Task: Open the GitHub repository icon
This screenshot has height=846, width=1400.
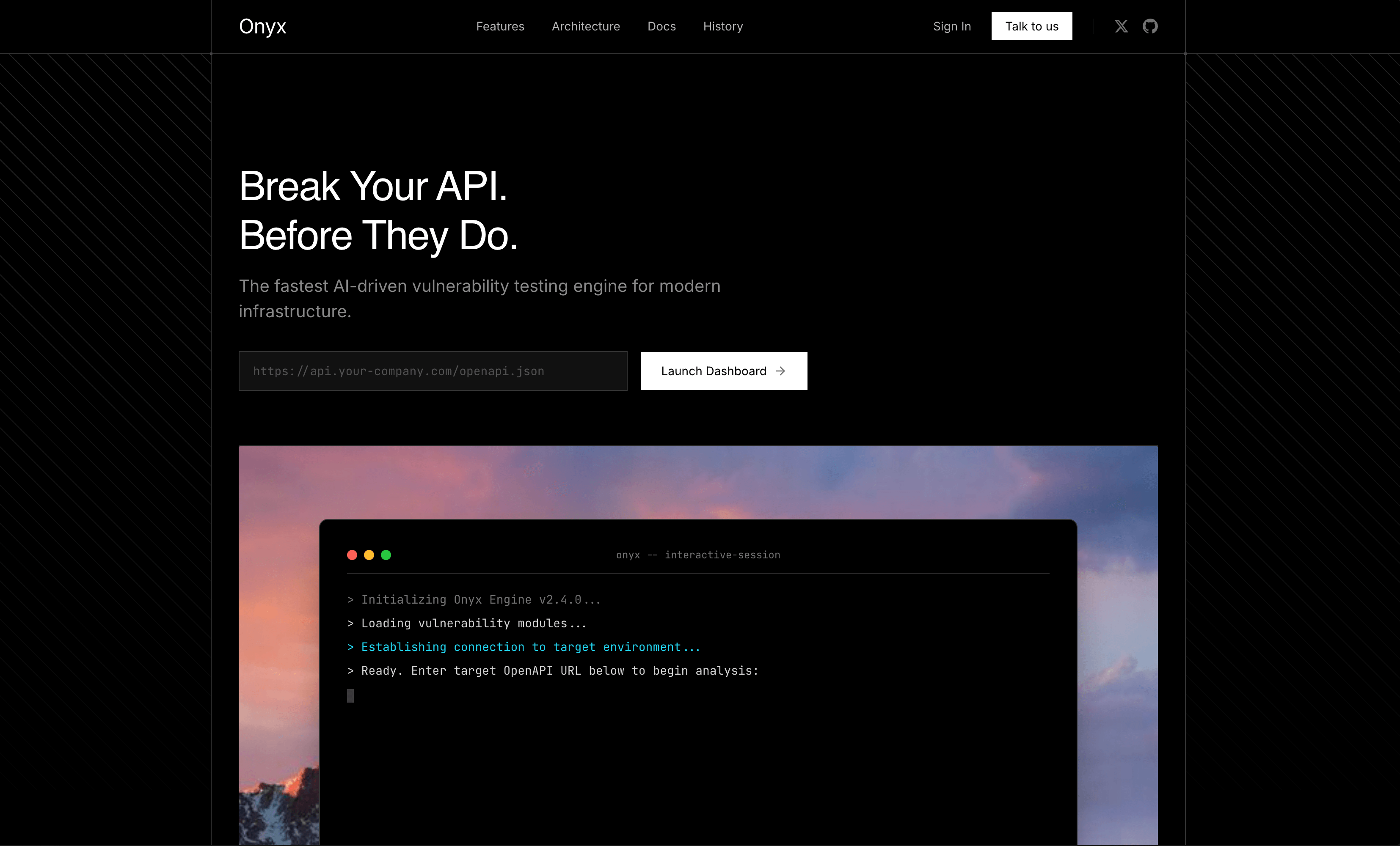Action: coord(1150,26)
